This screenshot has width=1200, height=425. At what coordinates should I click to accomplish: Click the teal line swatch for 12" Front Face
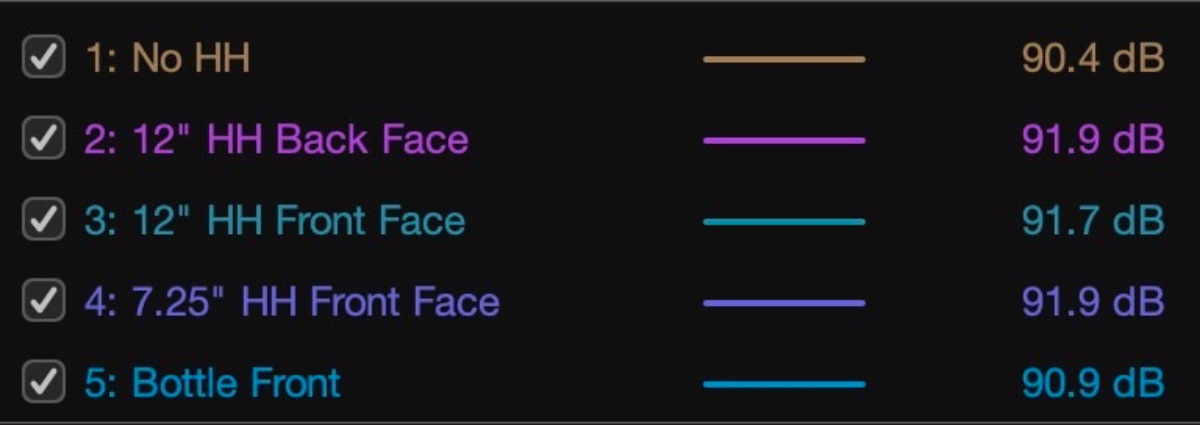(x=784, y=222)
